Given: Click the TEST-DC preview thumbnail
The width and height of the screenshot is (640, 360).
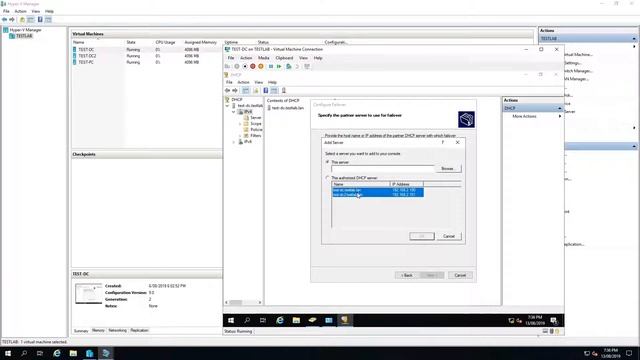Looking at the screenshot, I should tap(89, 293).
